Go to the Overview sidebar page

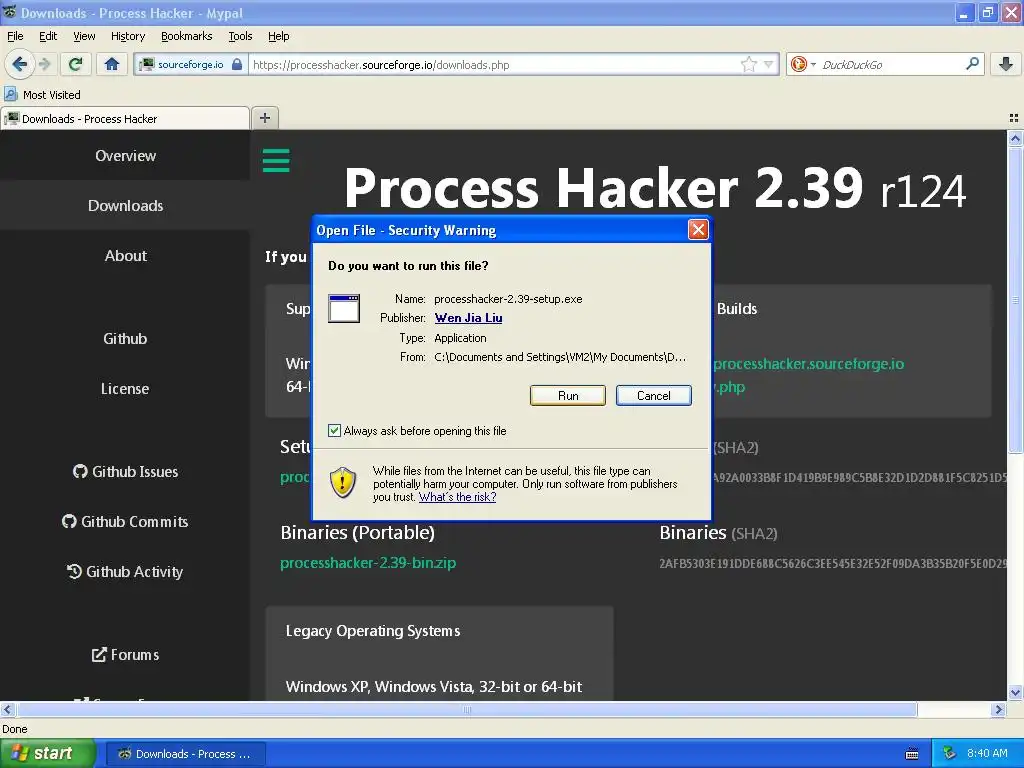[125, 155]
